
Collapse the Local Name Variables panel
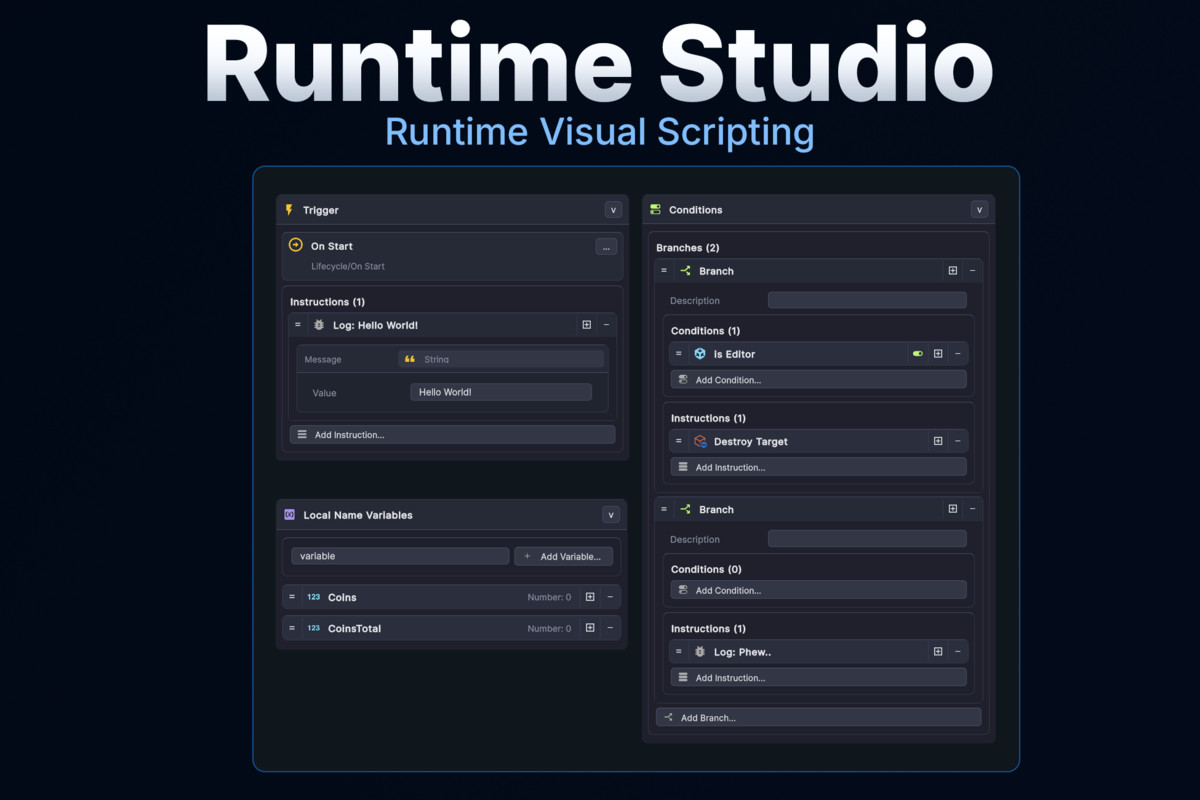pos(611,515)
